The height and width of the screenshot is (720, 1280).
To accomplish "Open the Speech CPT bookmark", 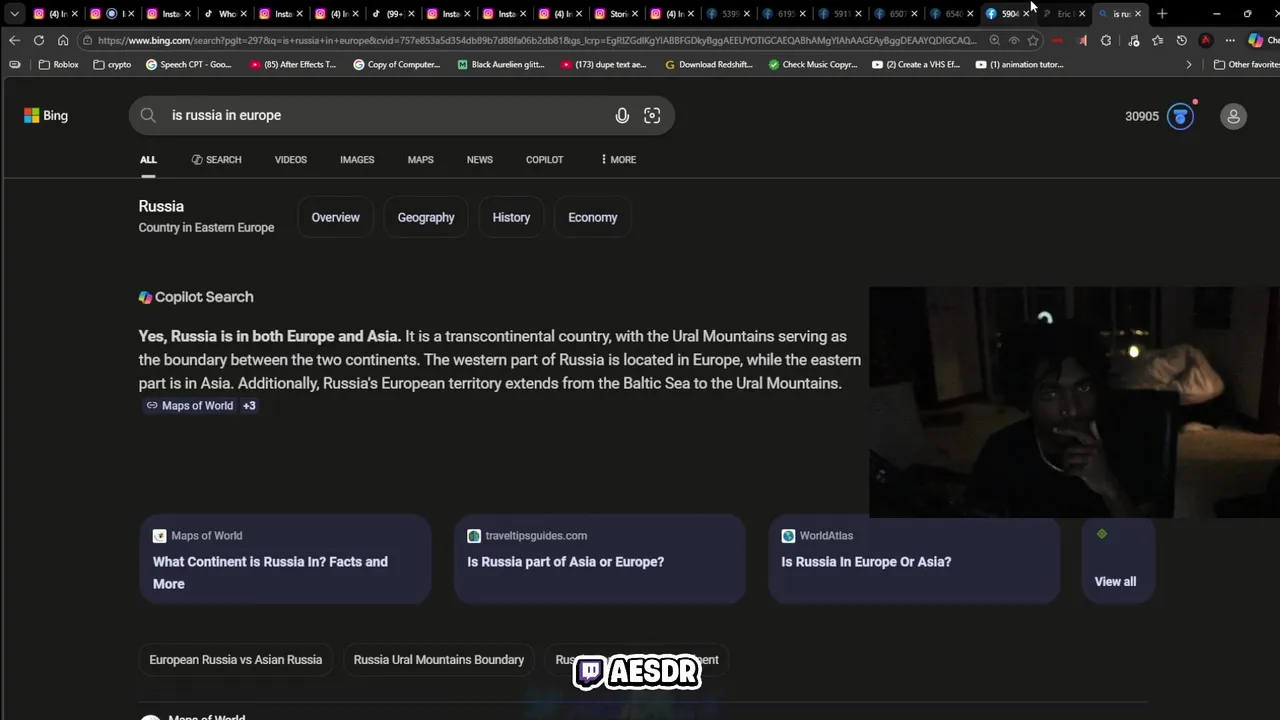I will click(189, 65).
